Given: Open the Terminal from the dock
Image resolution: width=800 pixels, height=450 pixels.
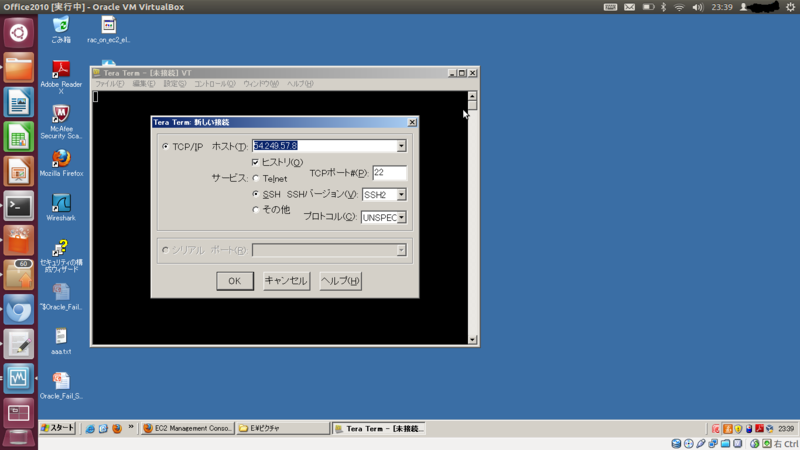Looking at the screenshot, I should coord(18,206).
